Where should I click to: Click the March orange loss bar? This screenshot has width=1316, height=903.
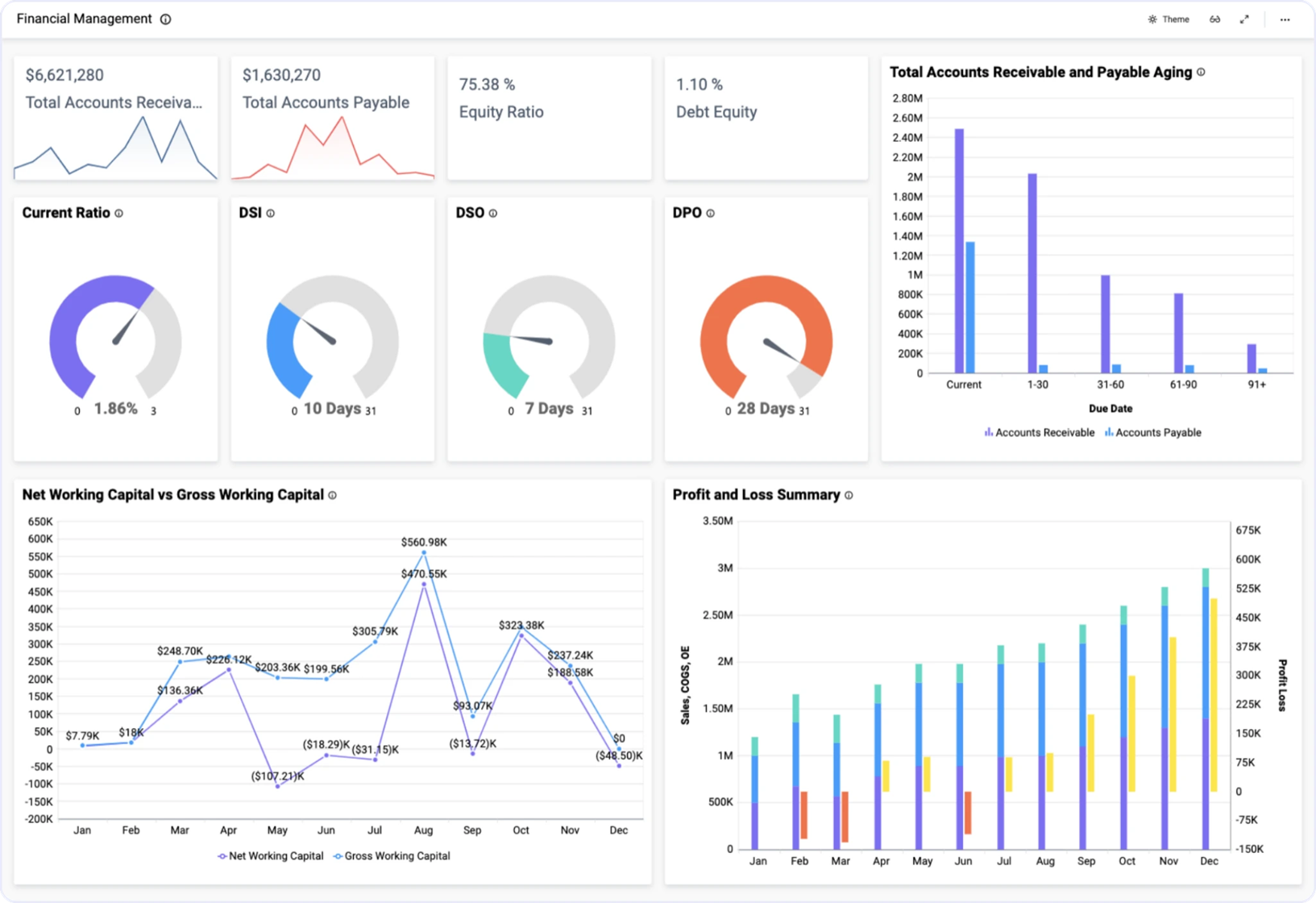(x=845, y=817)
